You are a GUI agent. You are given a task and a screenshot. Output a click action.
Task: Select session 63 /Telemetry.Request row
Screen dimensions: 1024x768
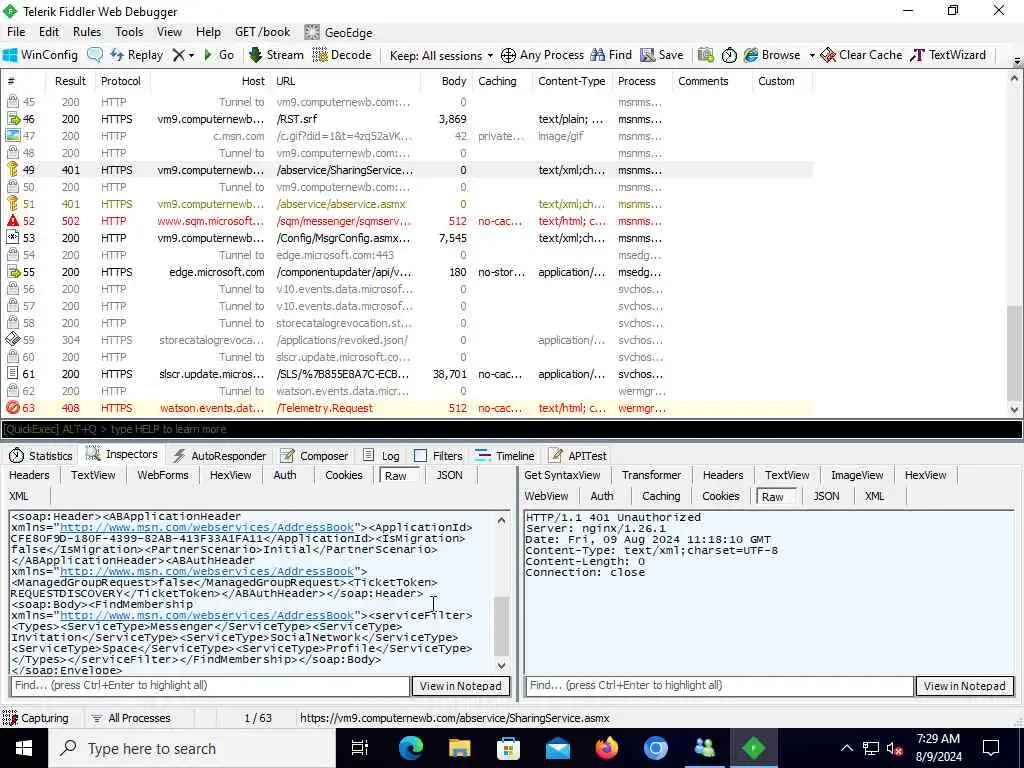click(x=408, y=408)
